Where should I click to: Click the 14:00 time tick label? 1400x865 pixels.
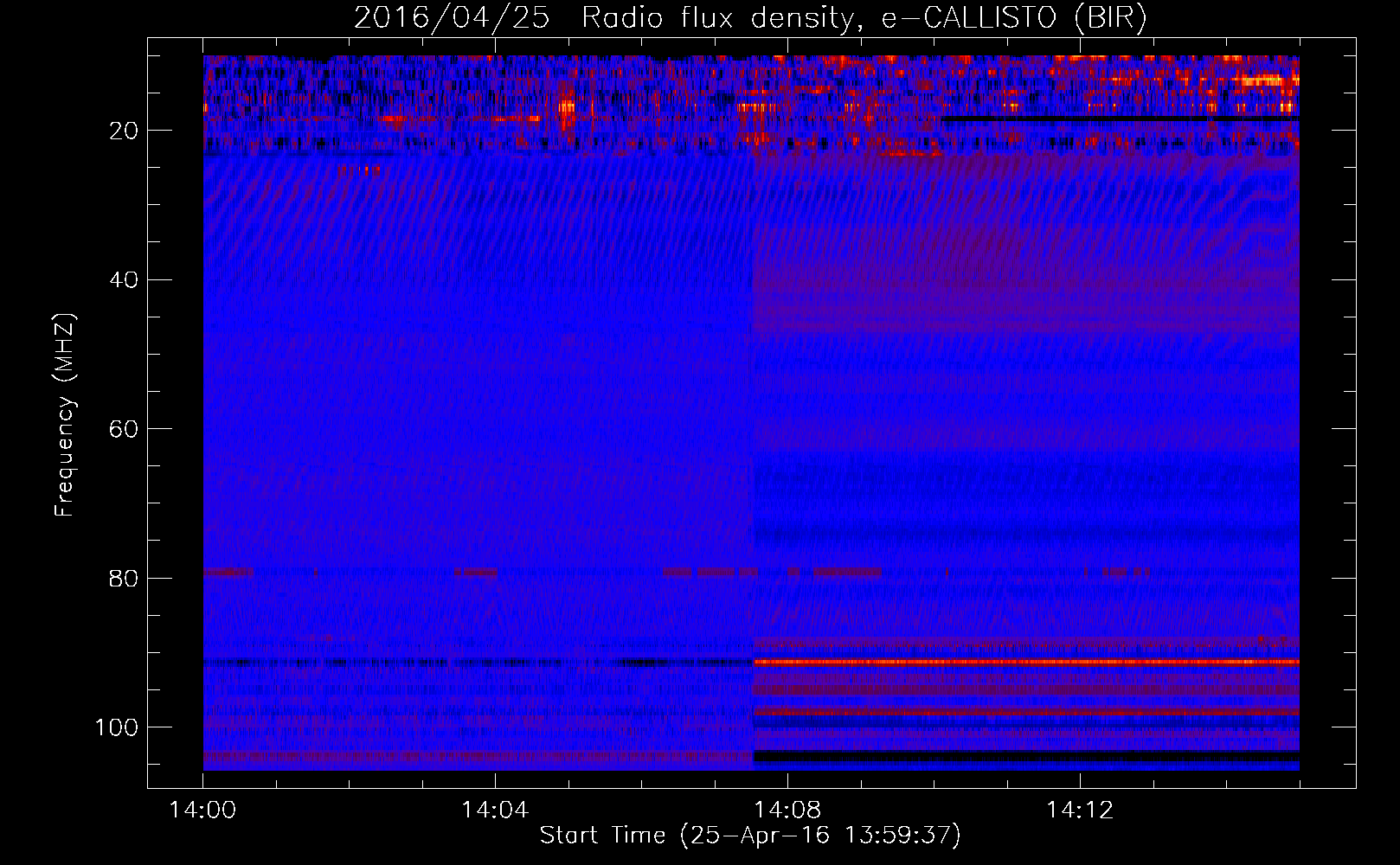tap(202, 810)
